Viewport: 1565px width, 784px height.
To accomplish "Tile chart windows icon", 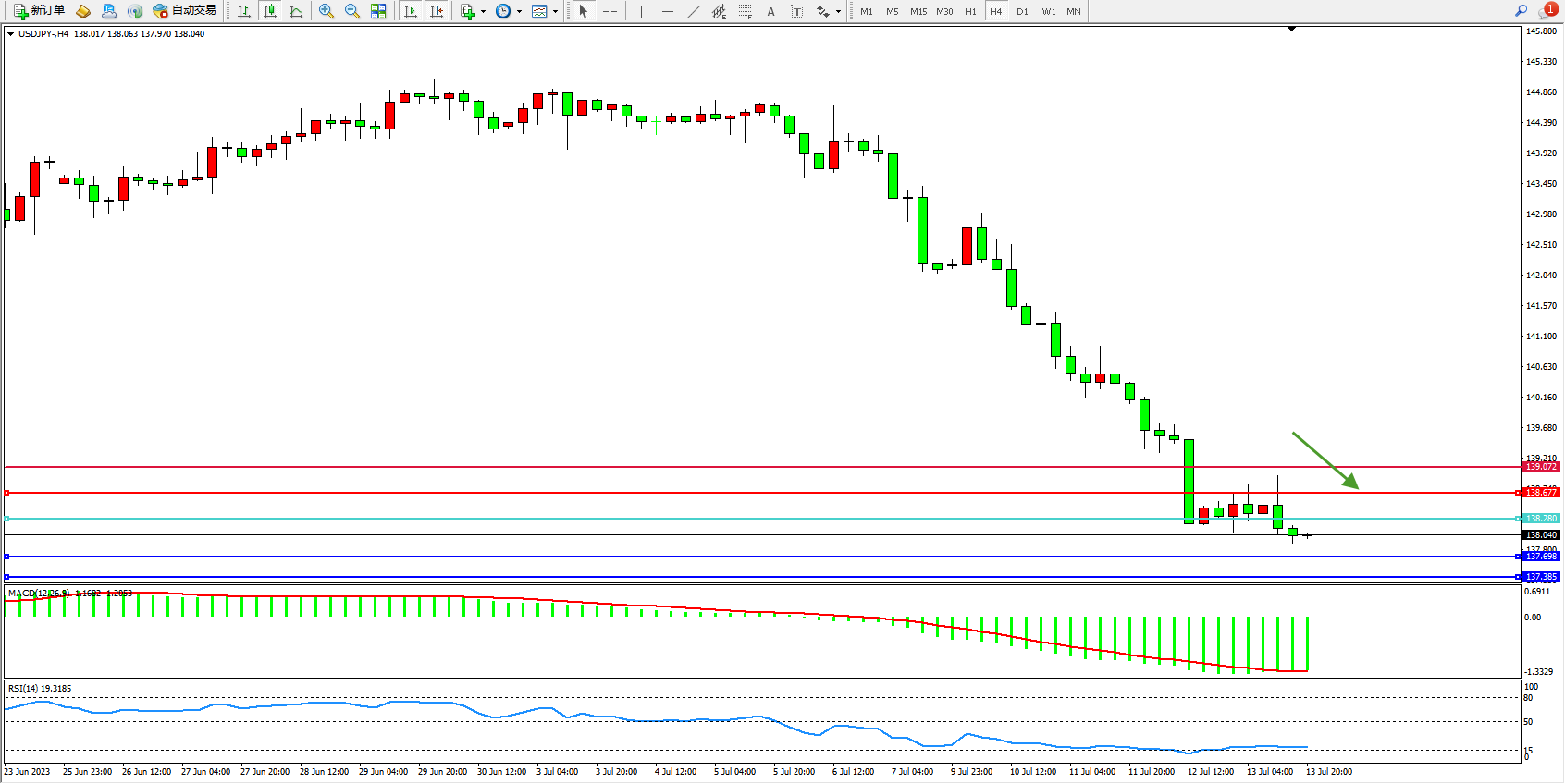I will point(378,11).
